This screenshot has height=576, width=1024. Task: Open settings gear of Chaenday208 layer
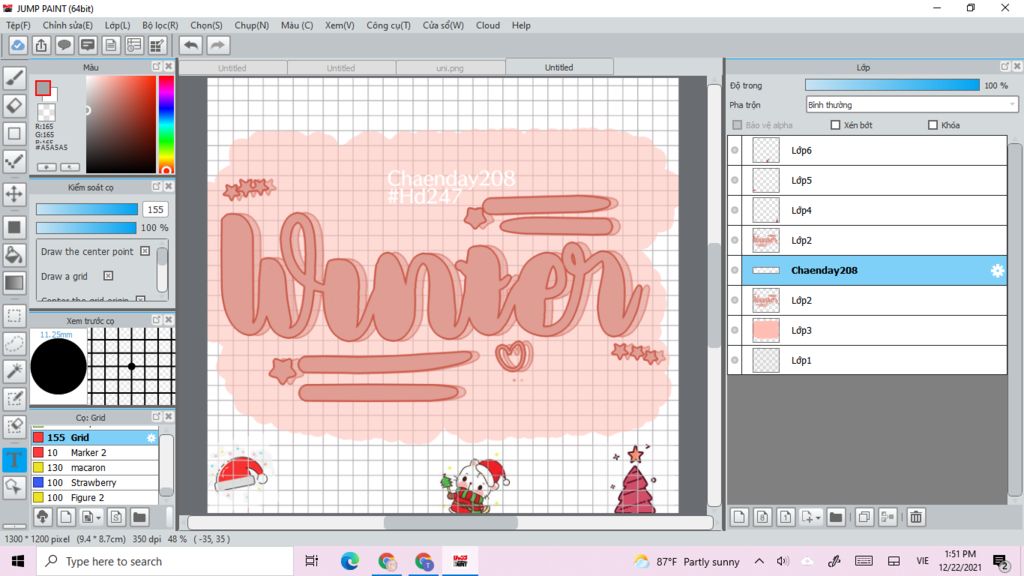tap(997, 270)
